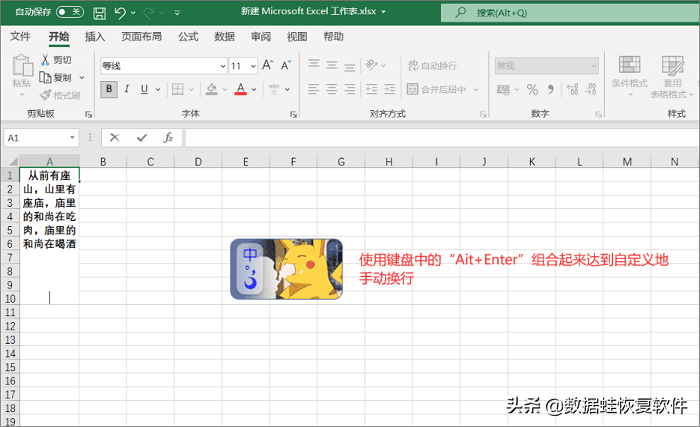Image resolution: width=700 pixels, height=427 pixels.
Task: Click the Select All corner triangle
Action: coord(13,161)
